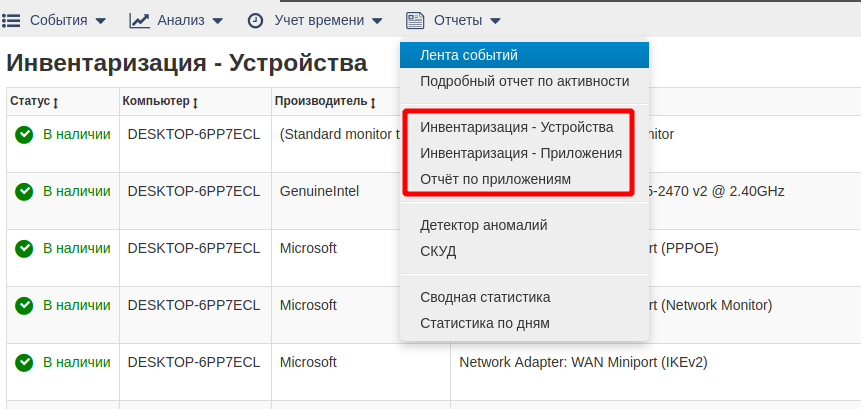Click the time tracking clock icon

[x=256, y=20]
